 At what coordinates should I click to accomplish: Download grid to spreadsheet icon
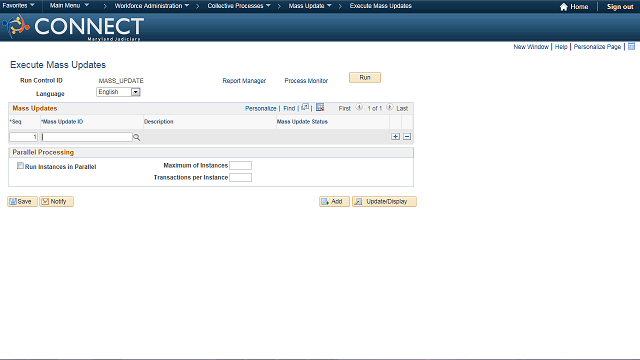coord(320,107)
